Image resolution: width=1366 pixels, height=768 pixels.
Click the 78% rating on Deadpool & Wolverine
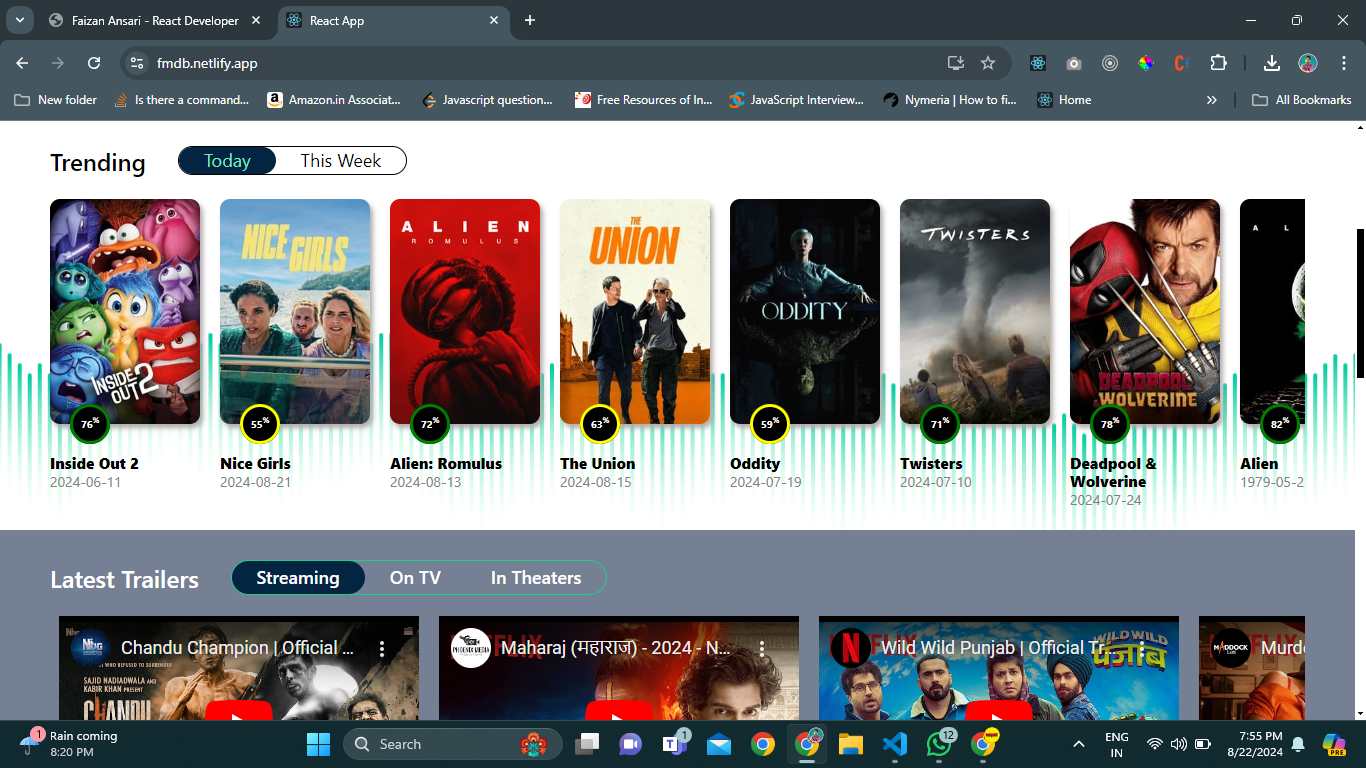(1110, 424)
